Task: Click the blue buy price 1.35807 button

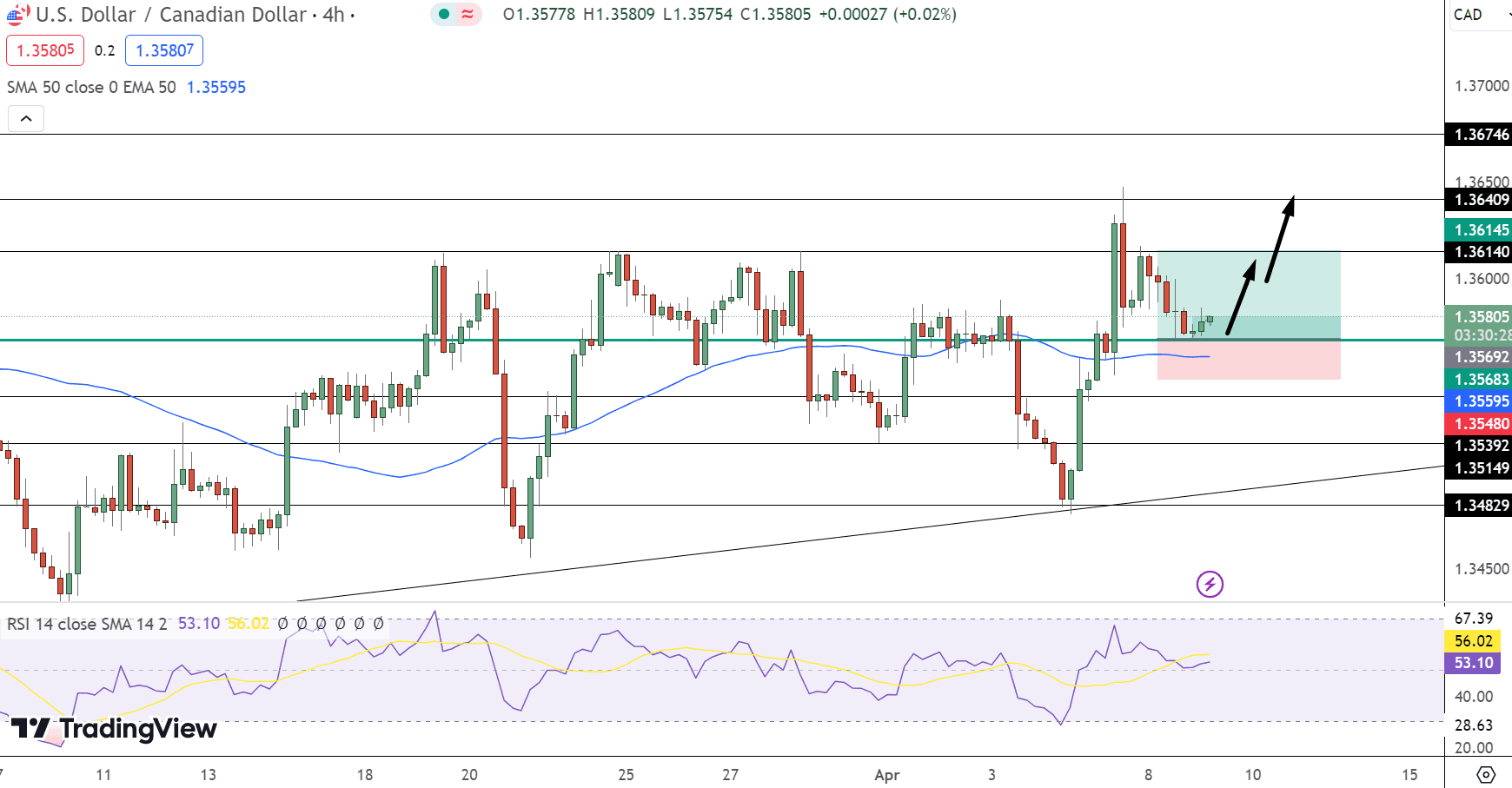Action: click(x=164, y=50)
